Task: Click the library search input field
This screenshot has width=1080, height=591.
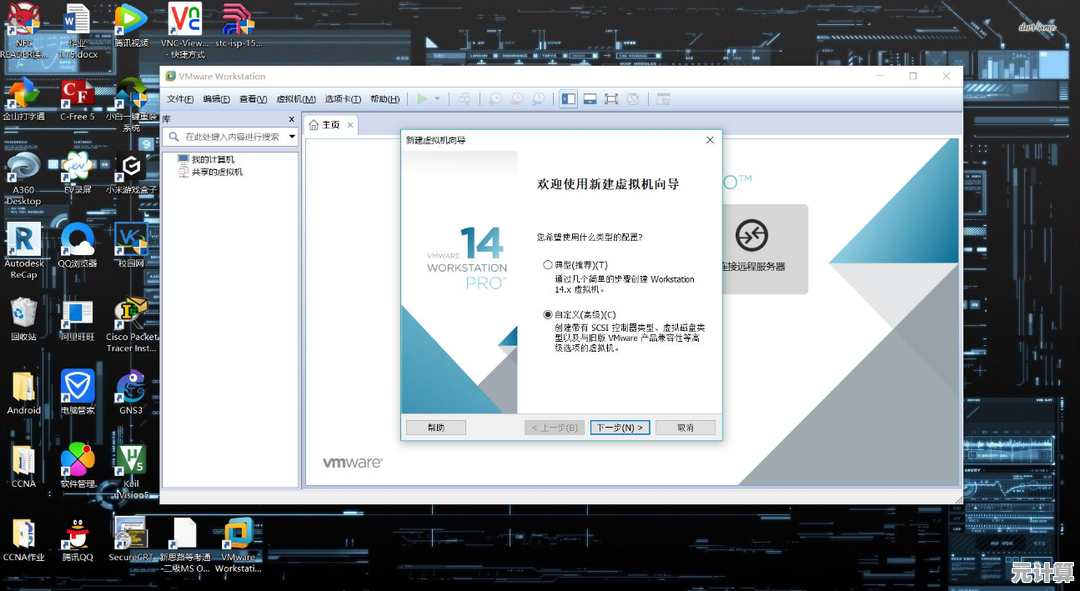Action: (x=232, y=137)
